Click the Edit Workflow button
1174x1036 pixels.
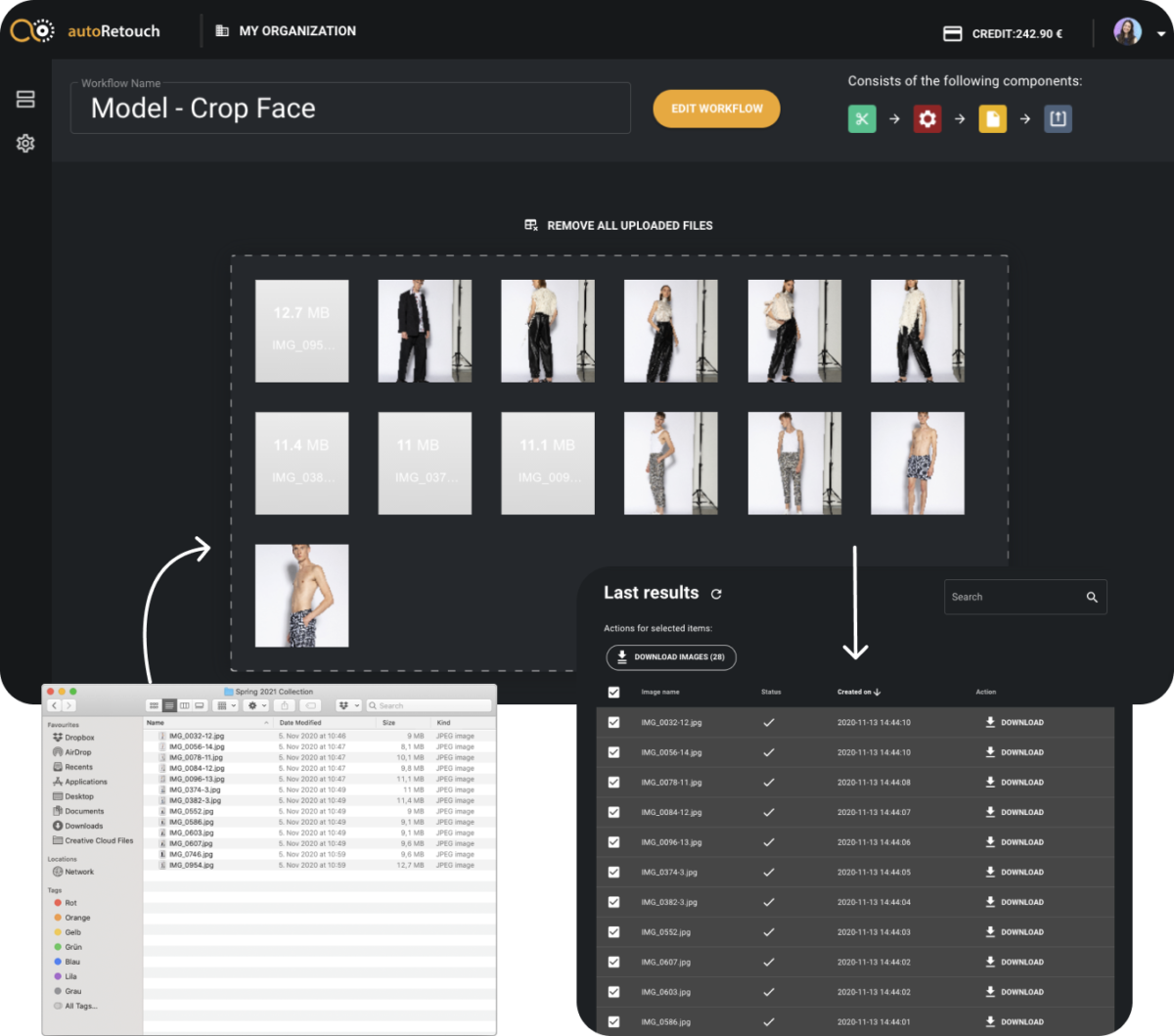coord(716,109)
